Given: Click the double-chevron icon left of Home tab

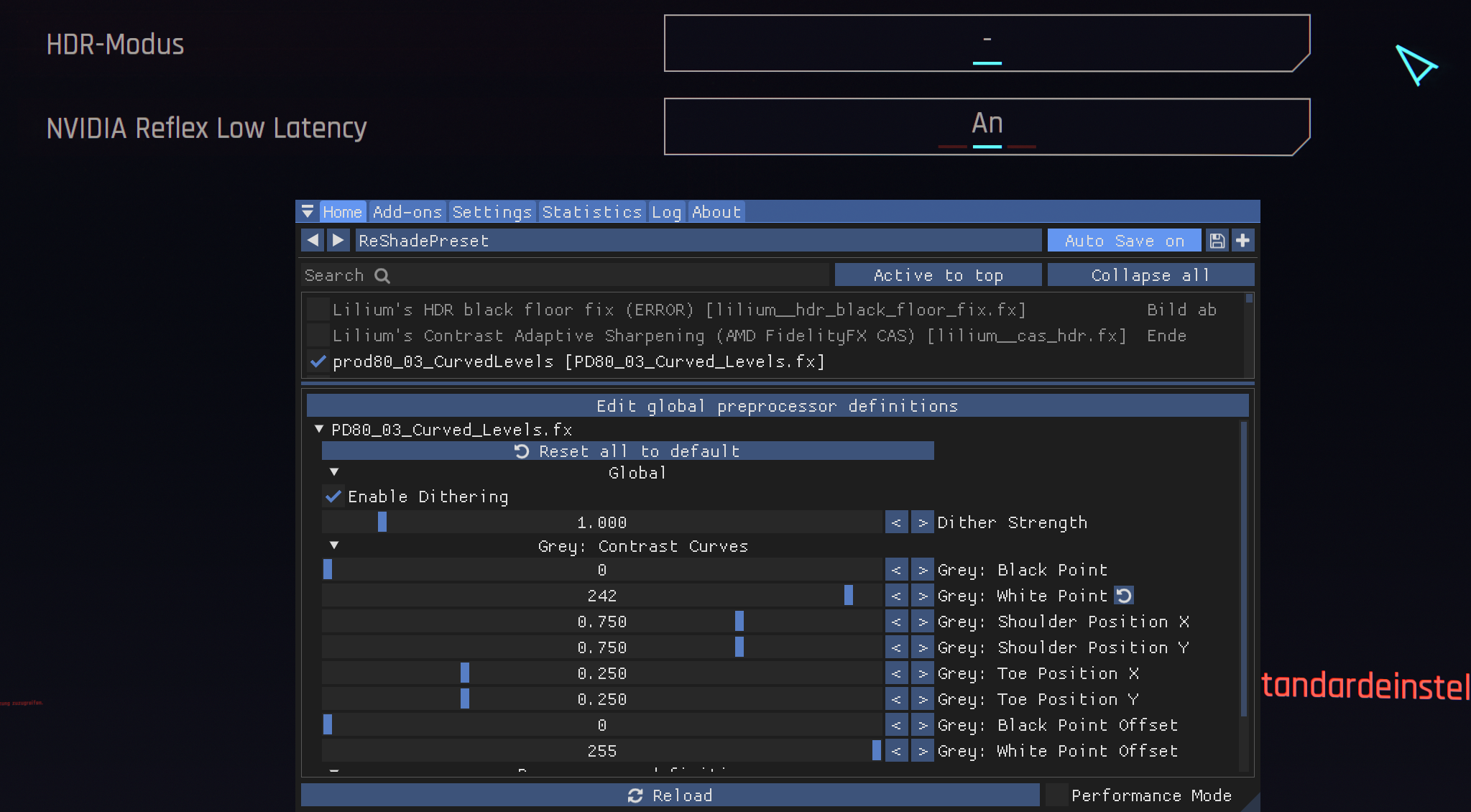Looking at the screenshot, I should click(x=308, y=211).
